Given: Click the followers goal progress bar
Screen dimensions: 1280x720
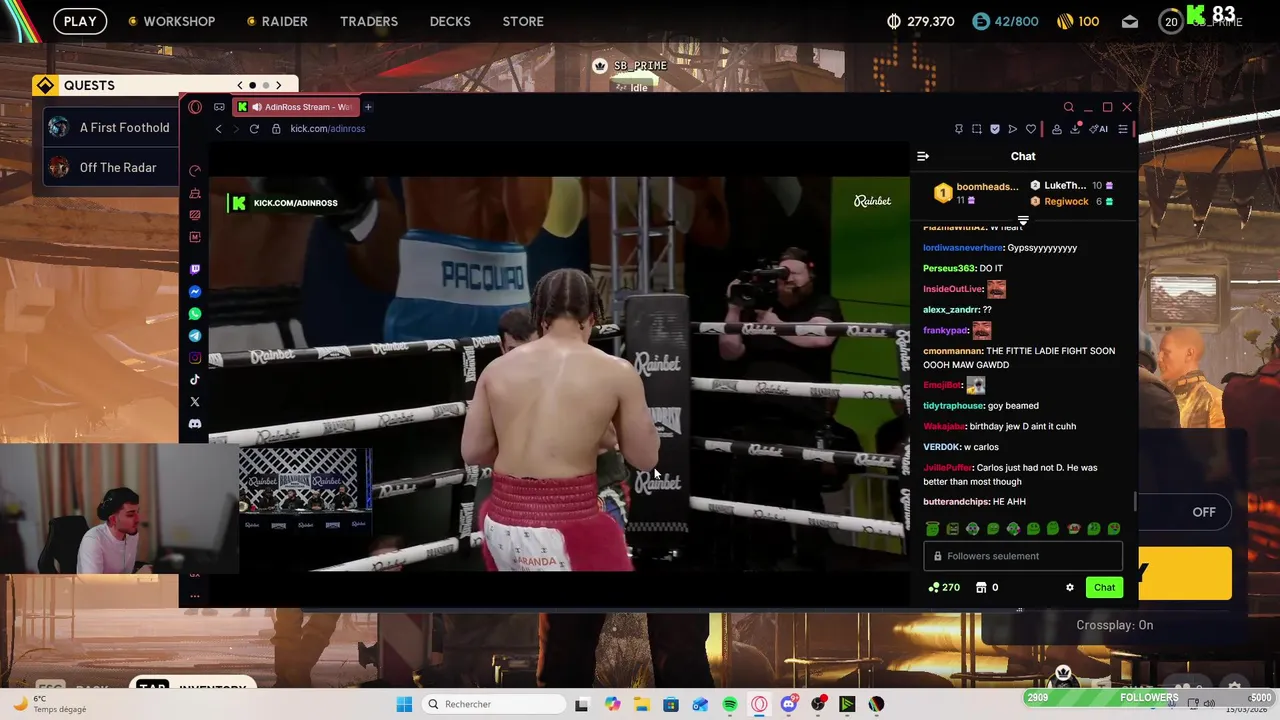Looking at the screenshot, I should point(1149,697).
